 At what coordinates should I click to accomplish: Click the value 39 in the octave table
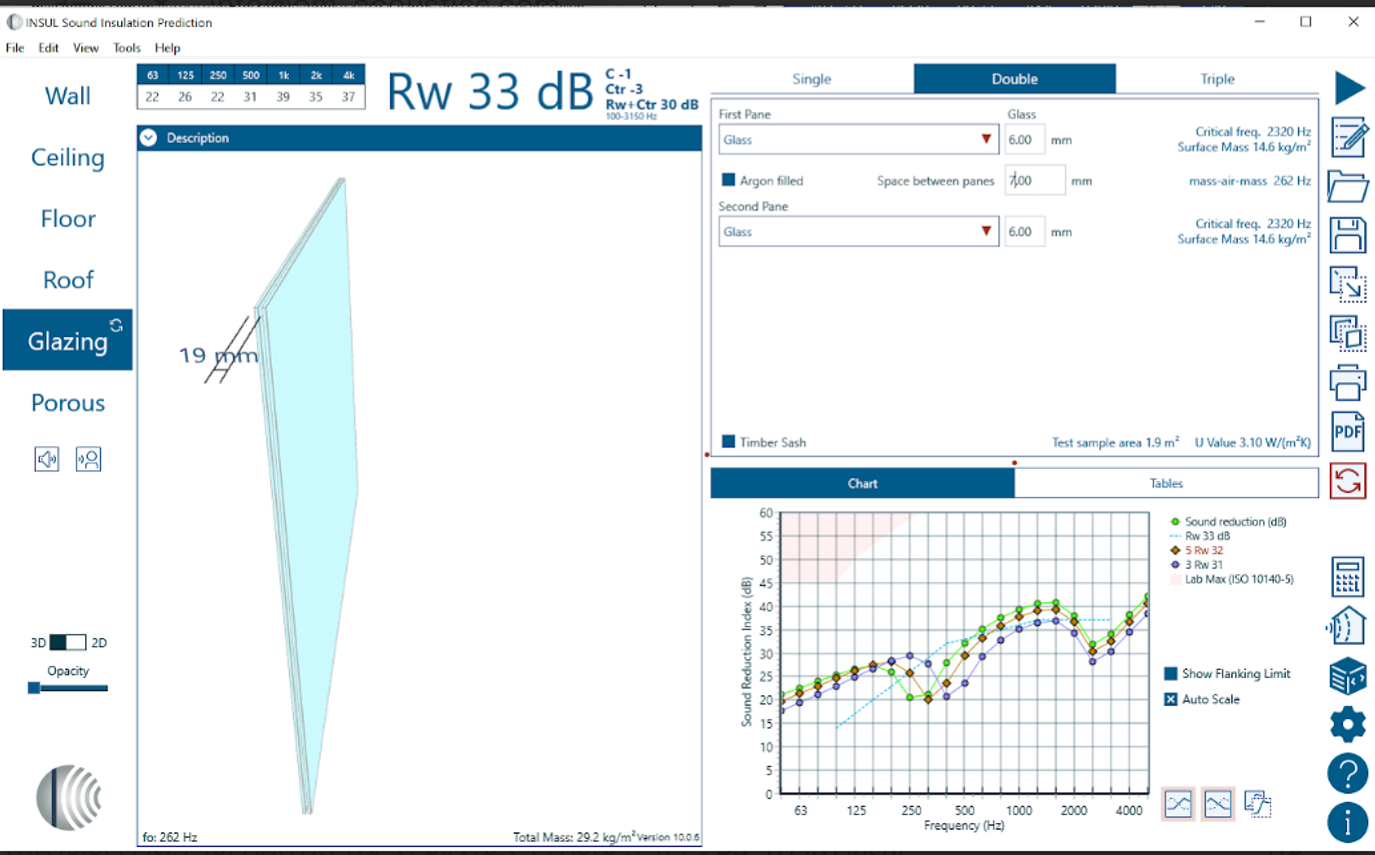pos(284,97)
